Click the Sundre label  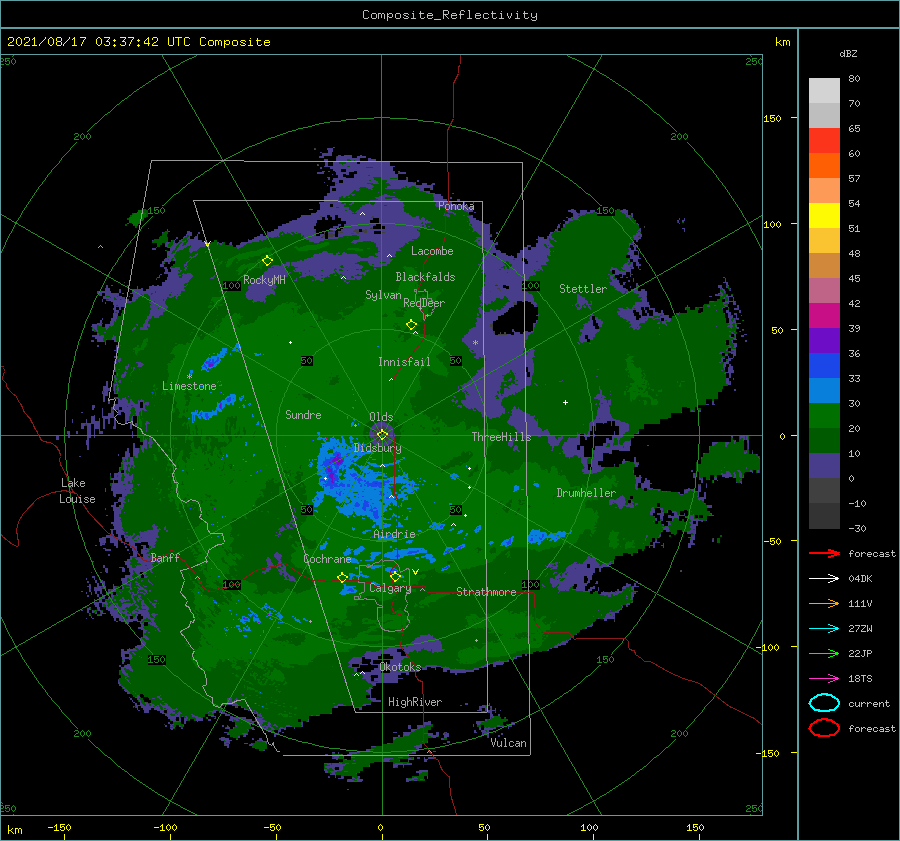pyautogui.click(x=303, y=414)
